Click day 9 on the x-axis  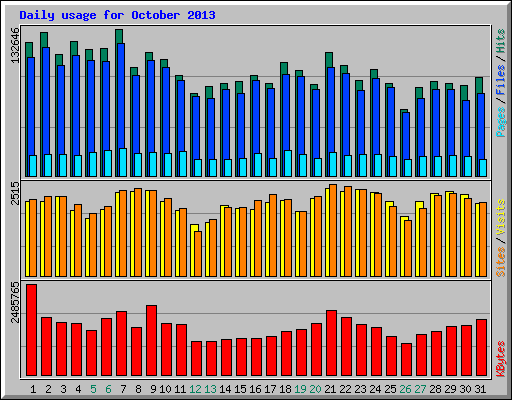point(153,389)
